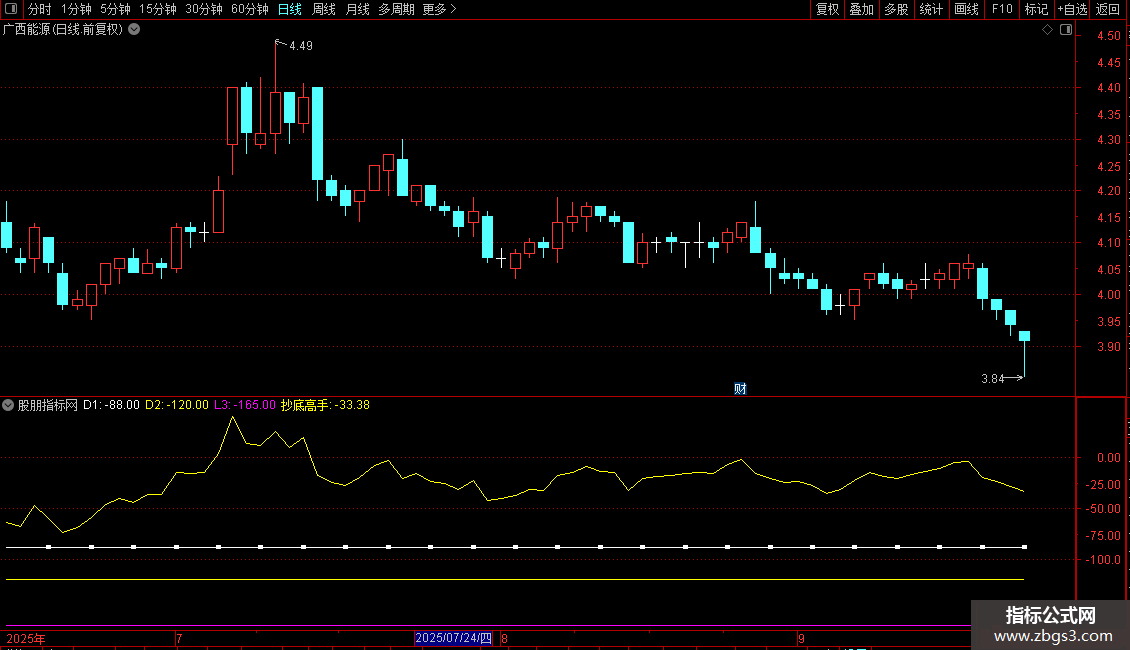Click the 4.20 price axis label
This screenshot has width=1130, height=650.
tap(1108, 191)
